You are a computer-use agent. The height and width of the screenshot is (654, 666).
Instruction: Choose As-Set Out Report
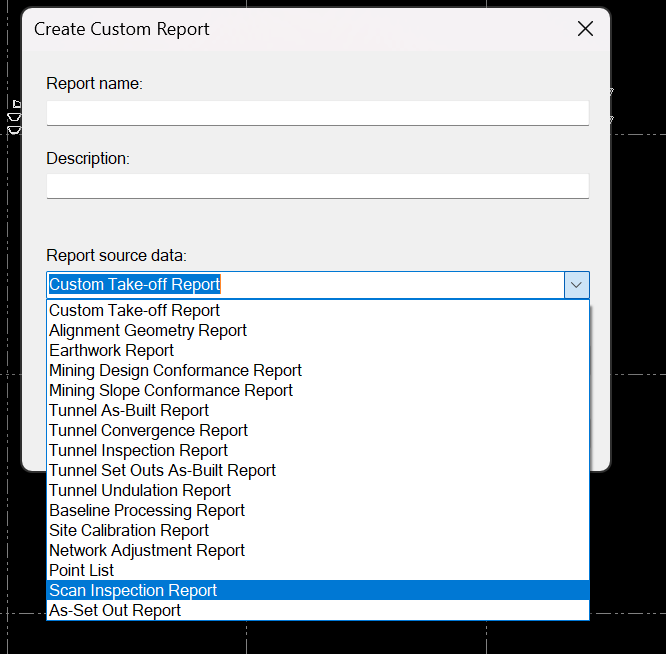click(x=115, y=611)
